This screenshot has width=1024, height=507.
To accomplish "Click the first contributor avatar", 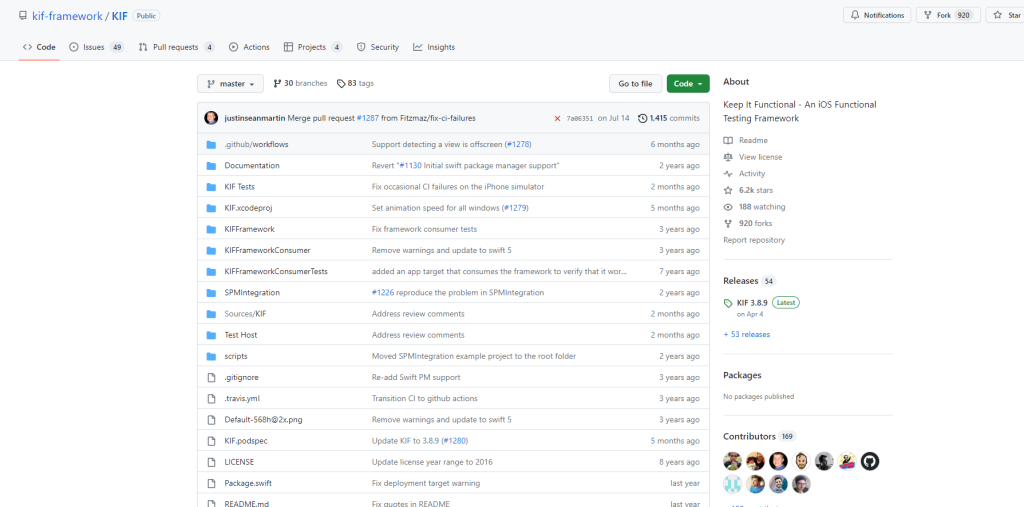I will [x=732, y=461].
